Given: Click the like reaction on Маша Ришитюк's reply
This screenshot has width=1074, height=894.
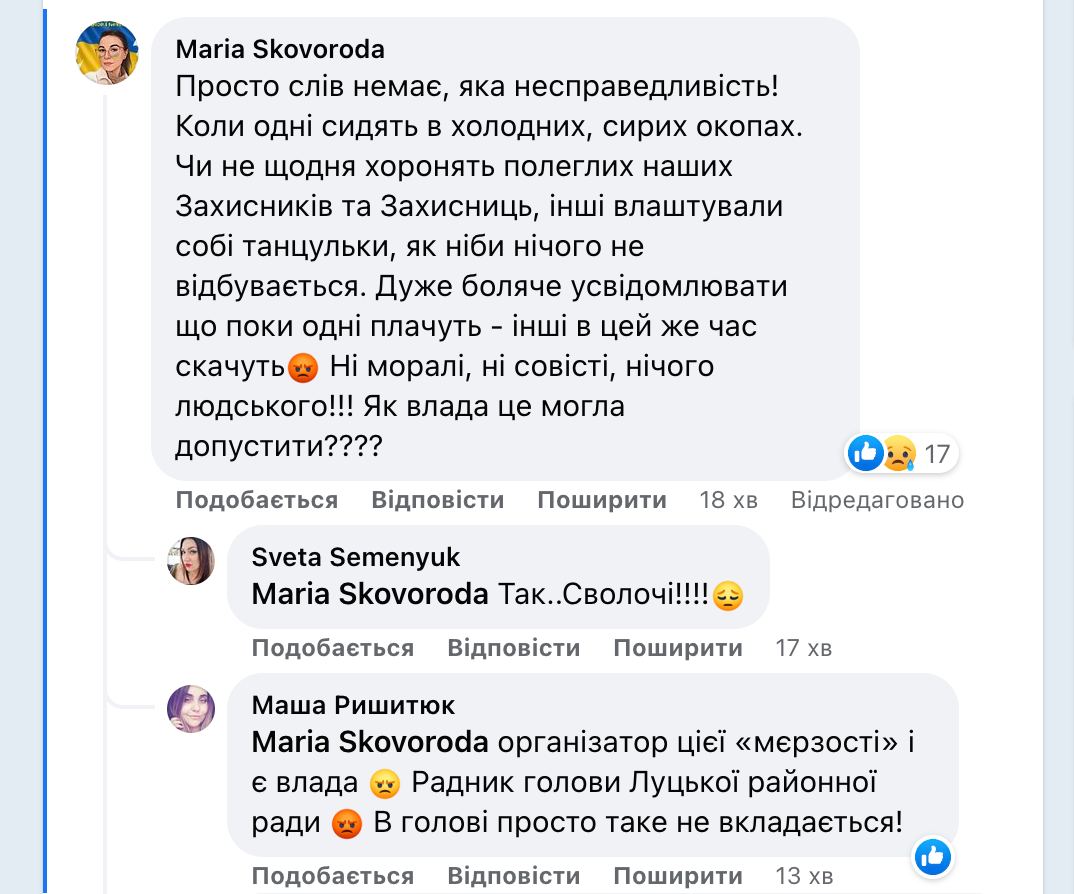Looking at the screenshot, I should [932, 855].
